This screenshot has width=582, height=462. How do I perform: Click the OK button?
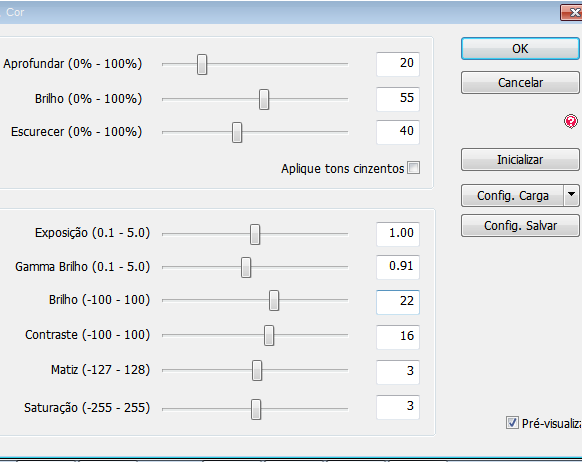[520, 49]
